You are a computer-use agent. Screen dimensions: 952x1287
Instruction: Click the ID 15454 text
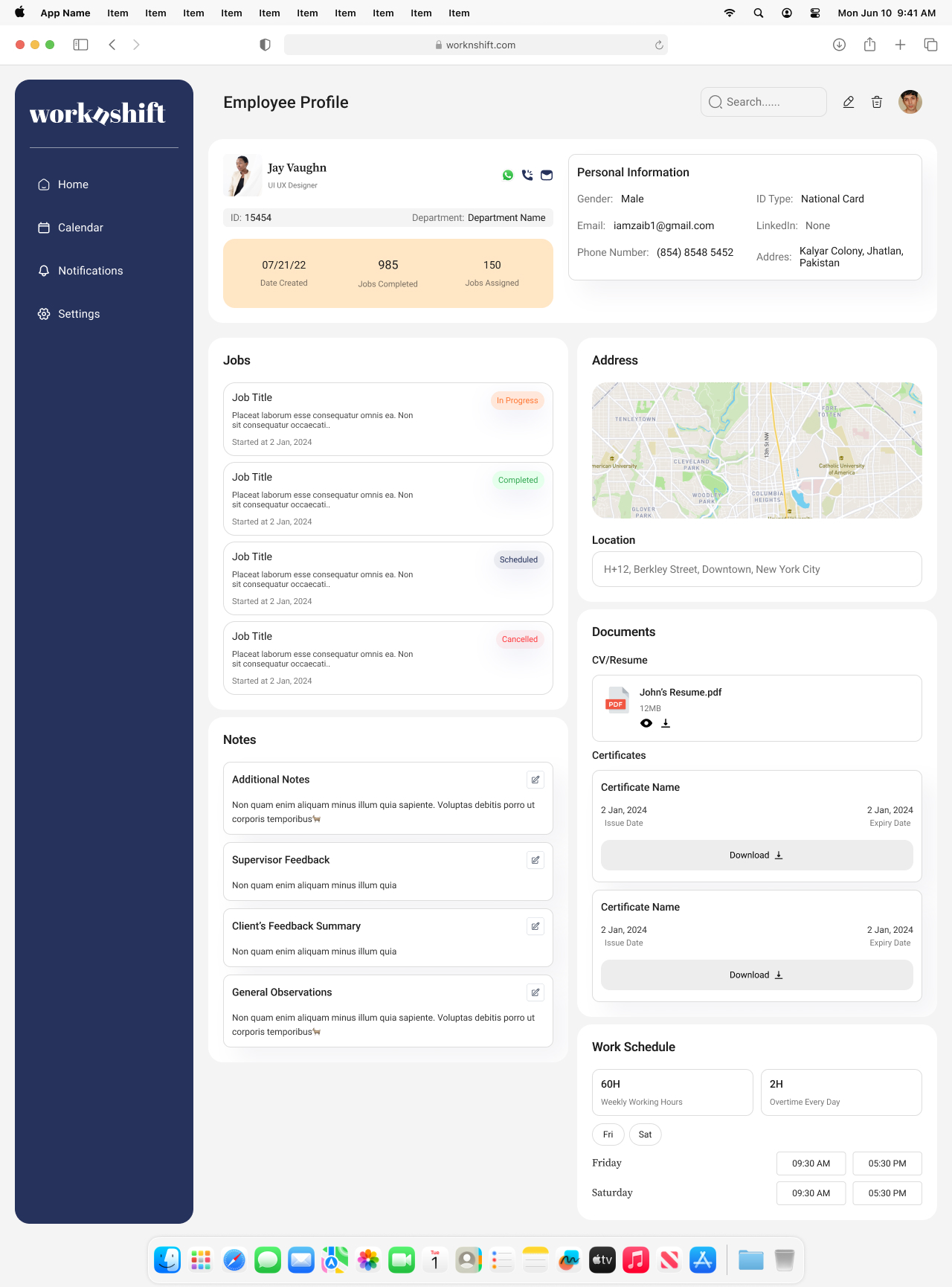pos(251,218)
